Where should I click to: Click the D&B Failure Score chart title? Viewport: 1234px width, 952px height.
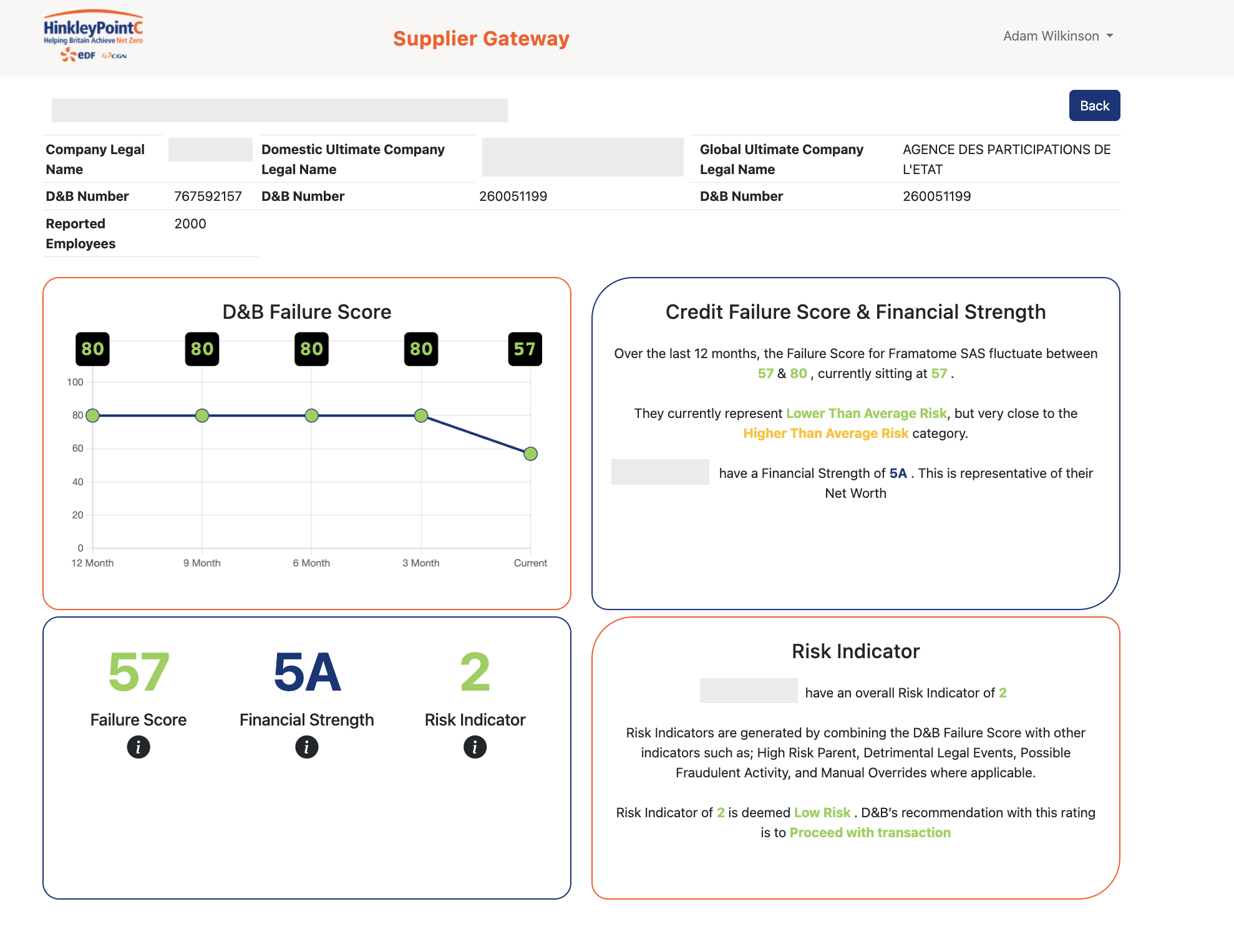[x=307, y=312]
